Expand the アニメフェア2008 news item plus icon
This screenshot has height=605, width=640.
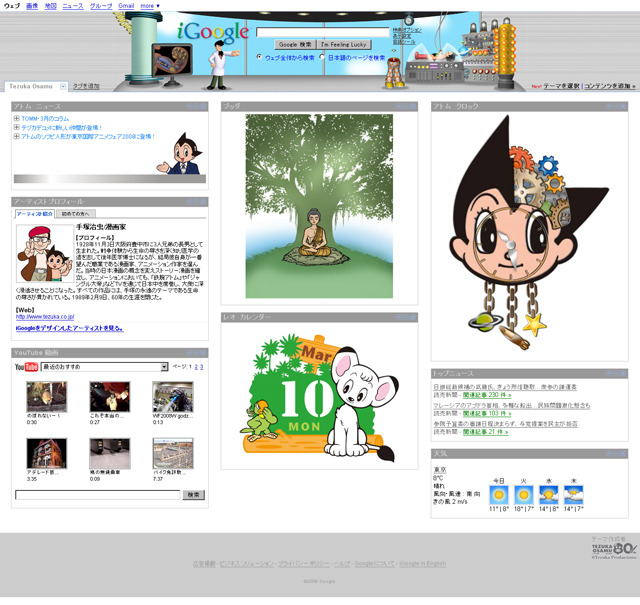pyautogui.click(x=17, y=136)
